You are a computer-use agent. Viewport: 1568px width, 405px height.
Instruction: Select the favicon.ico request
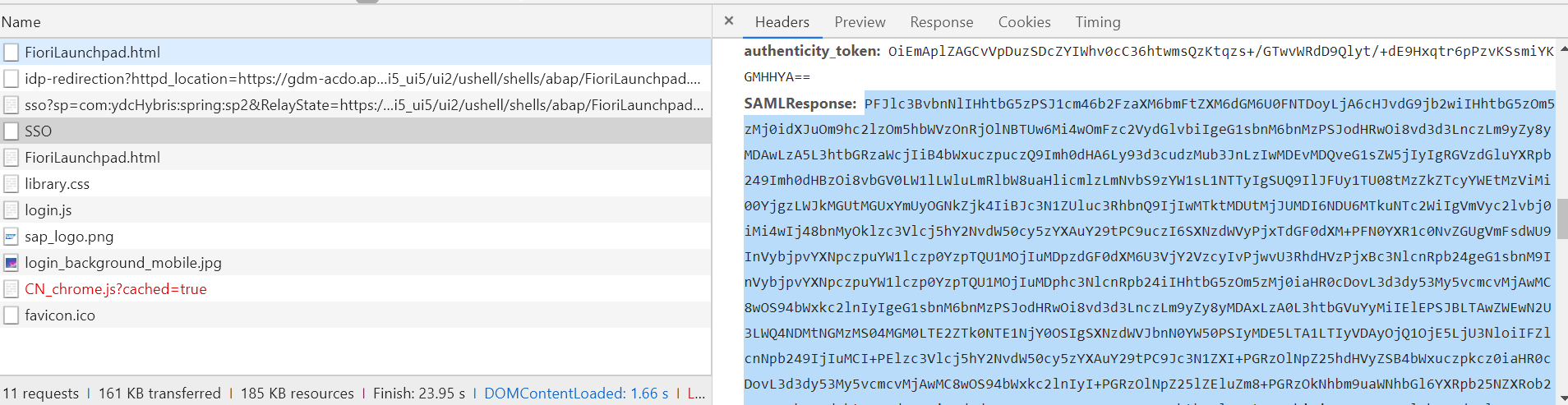click(x=355, y=315)
